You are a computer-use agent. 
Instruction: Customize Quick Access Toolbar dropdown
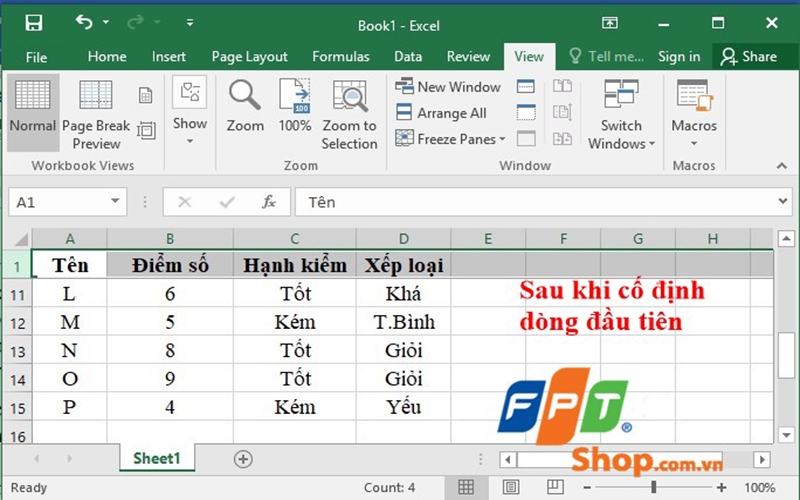click(190, 22)
